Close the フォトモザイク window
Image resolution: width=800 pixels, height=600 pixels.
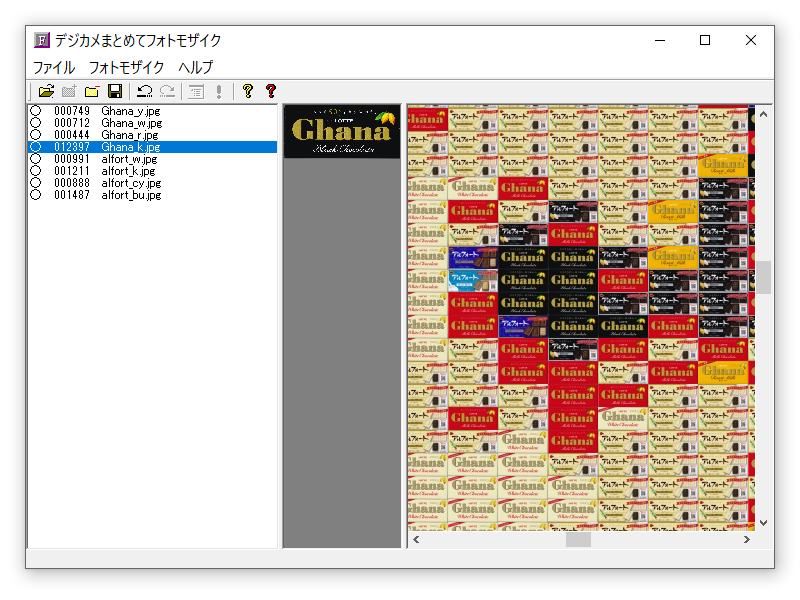pos(751,40)
